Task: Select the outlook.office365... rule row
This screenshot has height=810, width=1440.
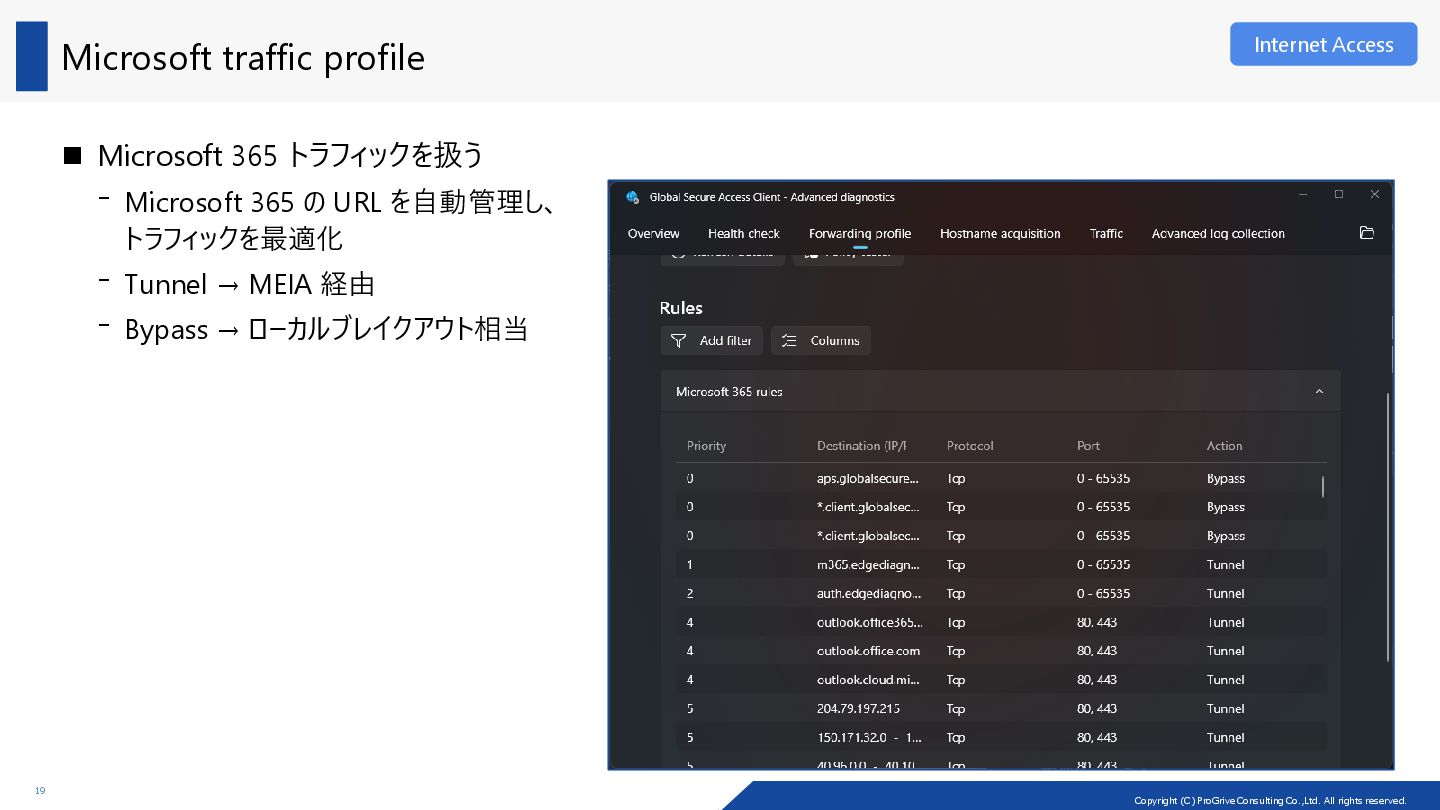Action: click(1001, 622)
